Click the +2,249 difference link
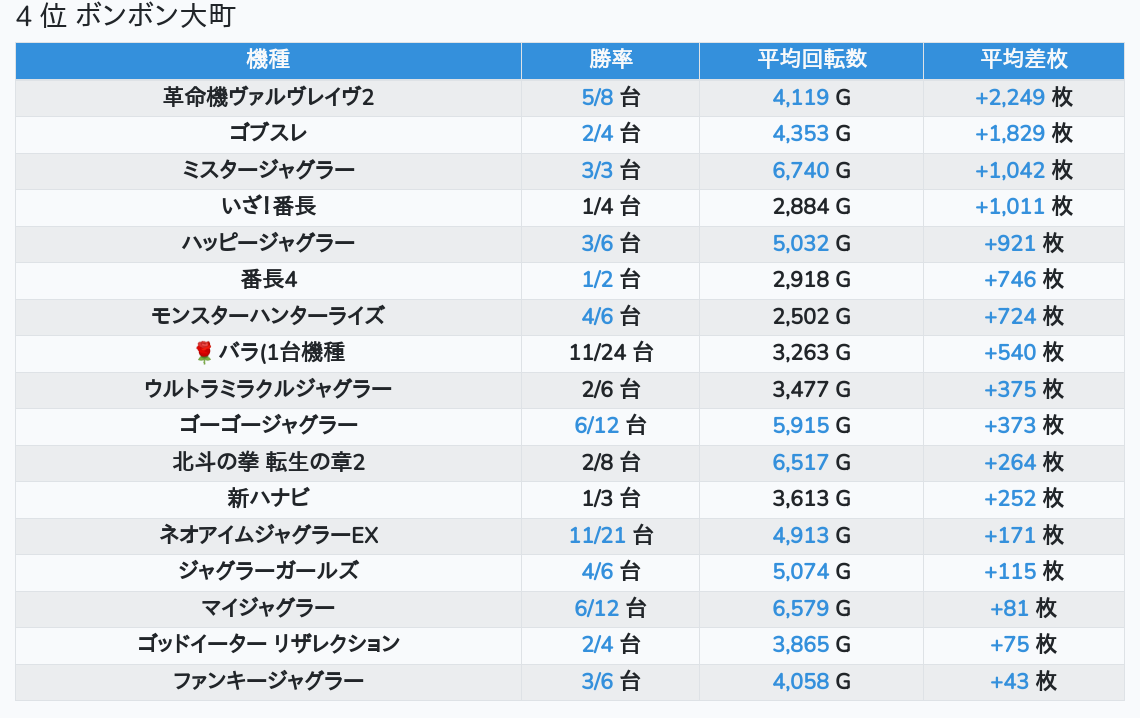 (x=1010, y=97)
